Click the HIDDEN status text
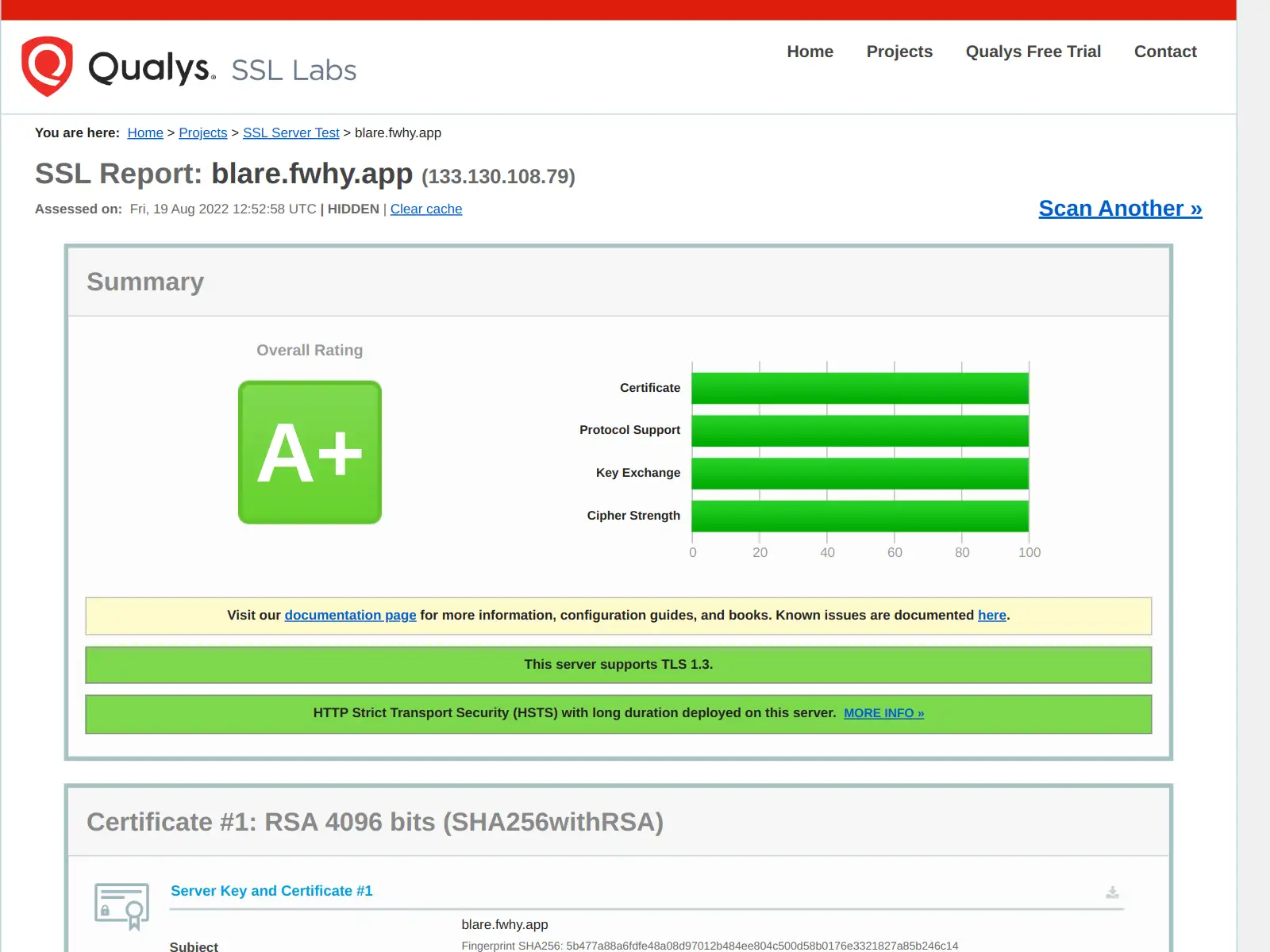1270x952 pixels. click(x=353, y=209)
